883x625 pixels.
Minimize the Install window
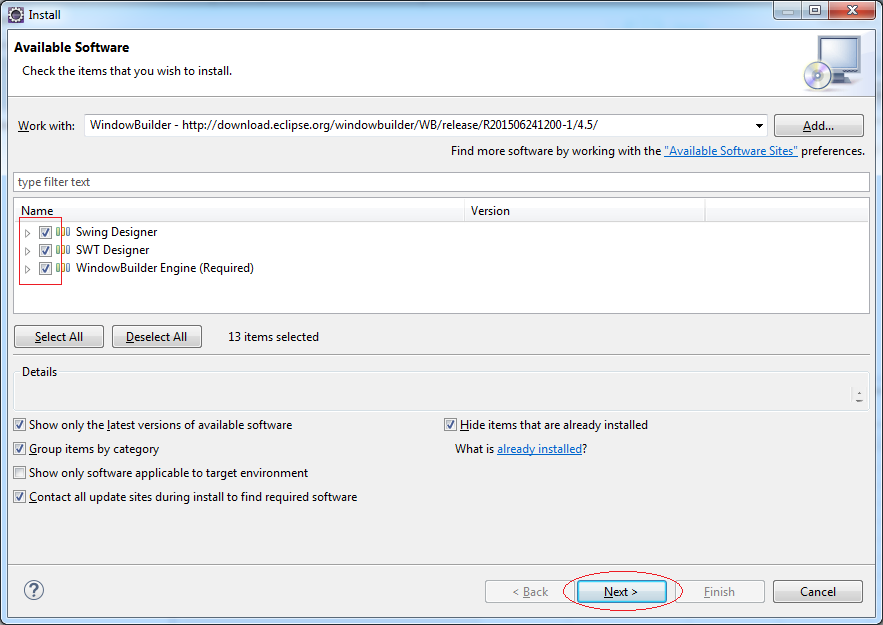pos(788,10)
